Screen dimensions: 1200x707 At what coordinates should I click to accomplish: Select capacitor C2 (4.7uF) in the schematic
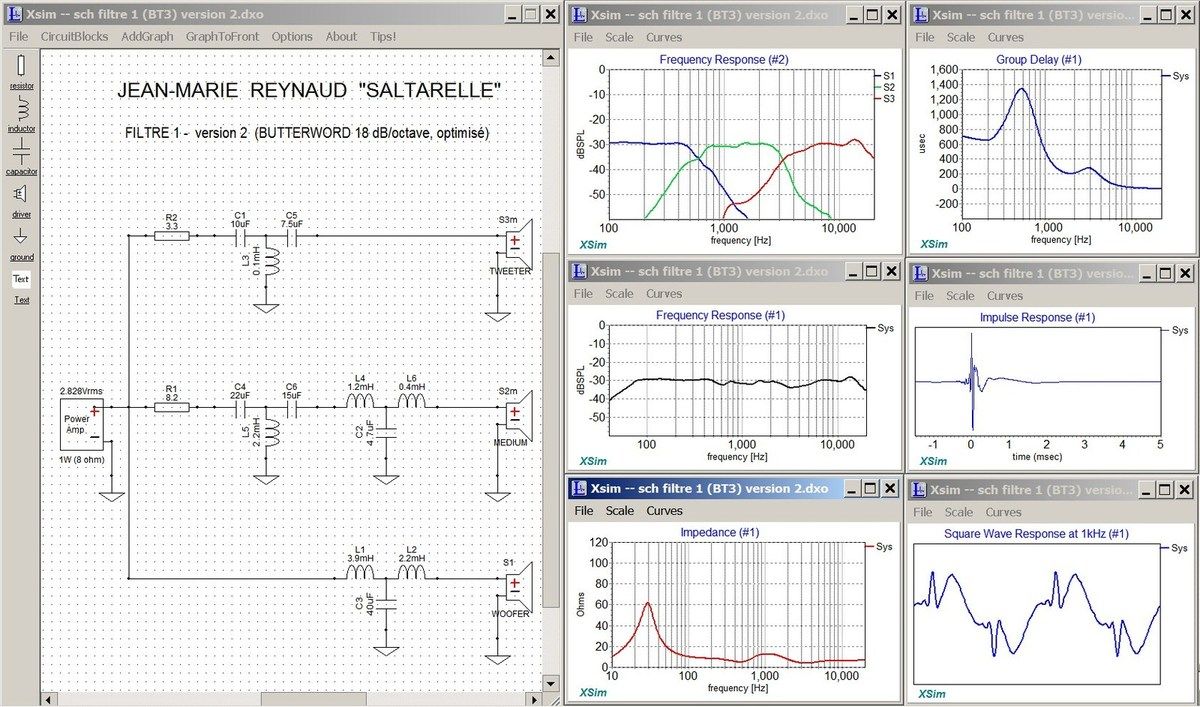[x=386, y=432]
